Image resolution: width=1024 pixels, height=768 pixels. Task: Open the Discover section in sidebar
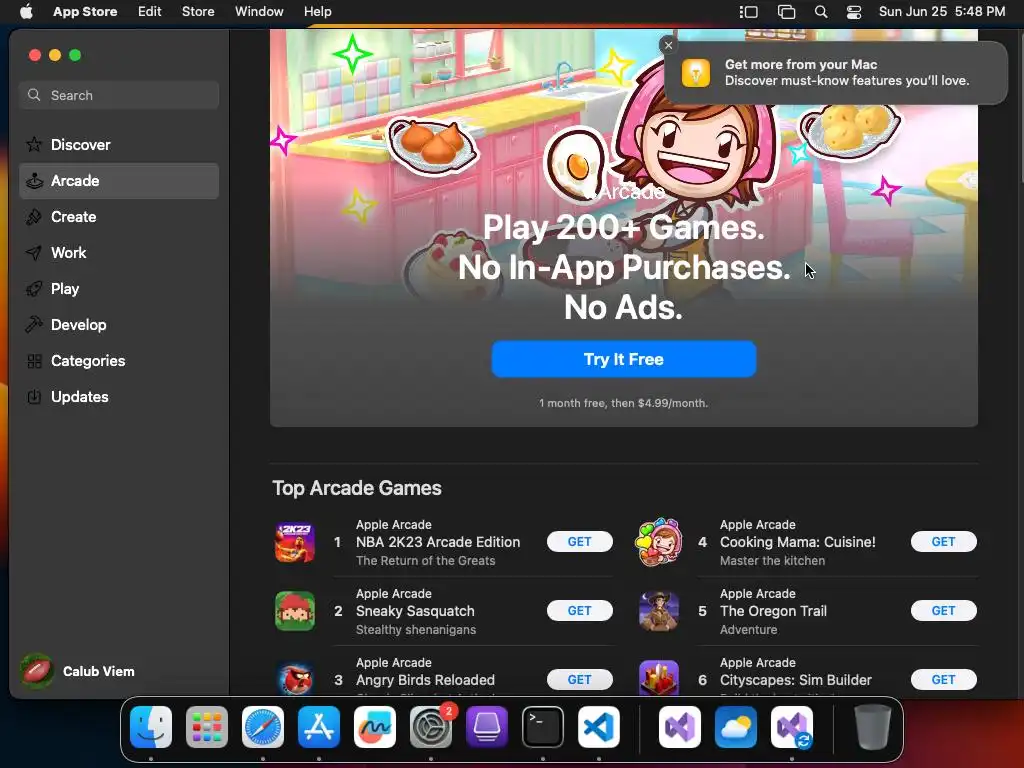point(119,144)
